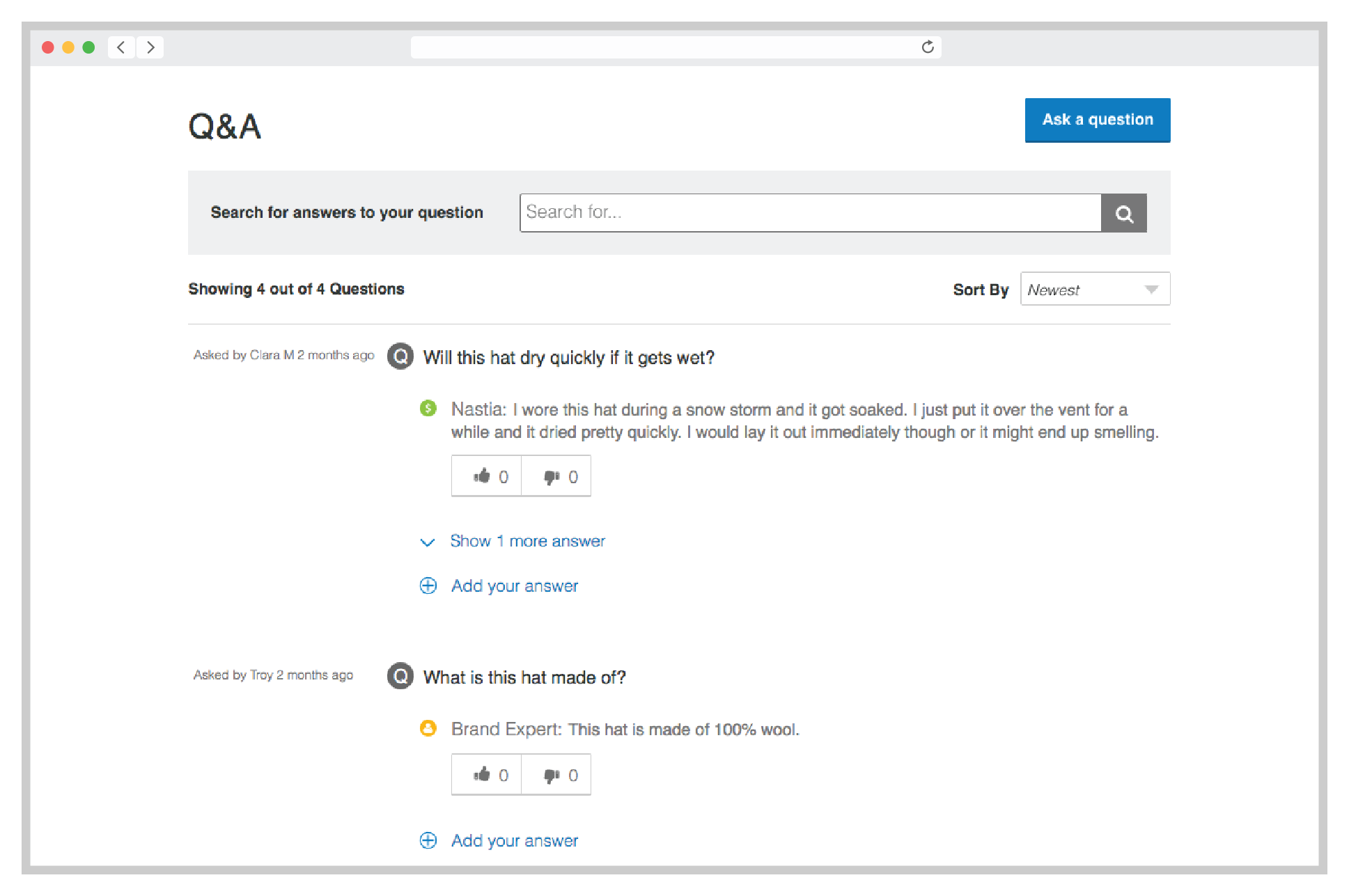The image size is (1349, 896).
Task: Click Nastia's green verified badge icon
Action: pos(428,408)
